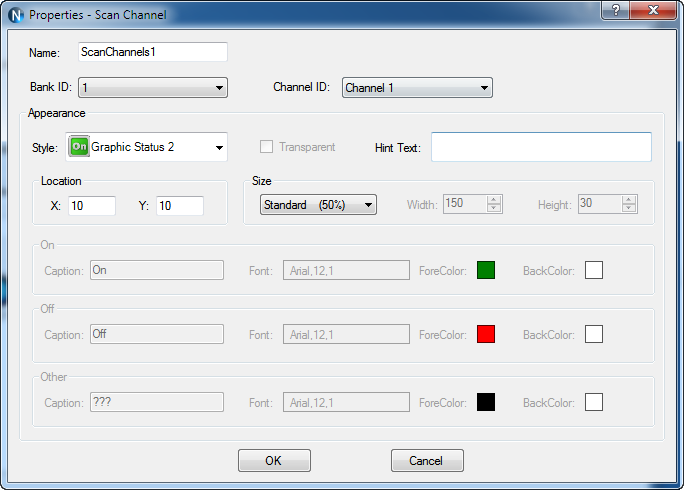Toggle the Transparent checkbox
The width and height of the screenshot is (684, 490).
point(266,147)
